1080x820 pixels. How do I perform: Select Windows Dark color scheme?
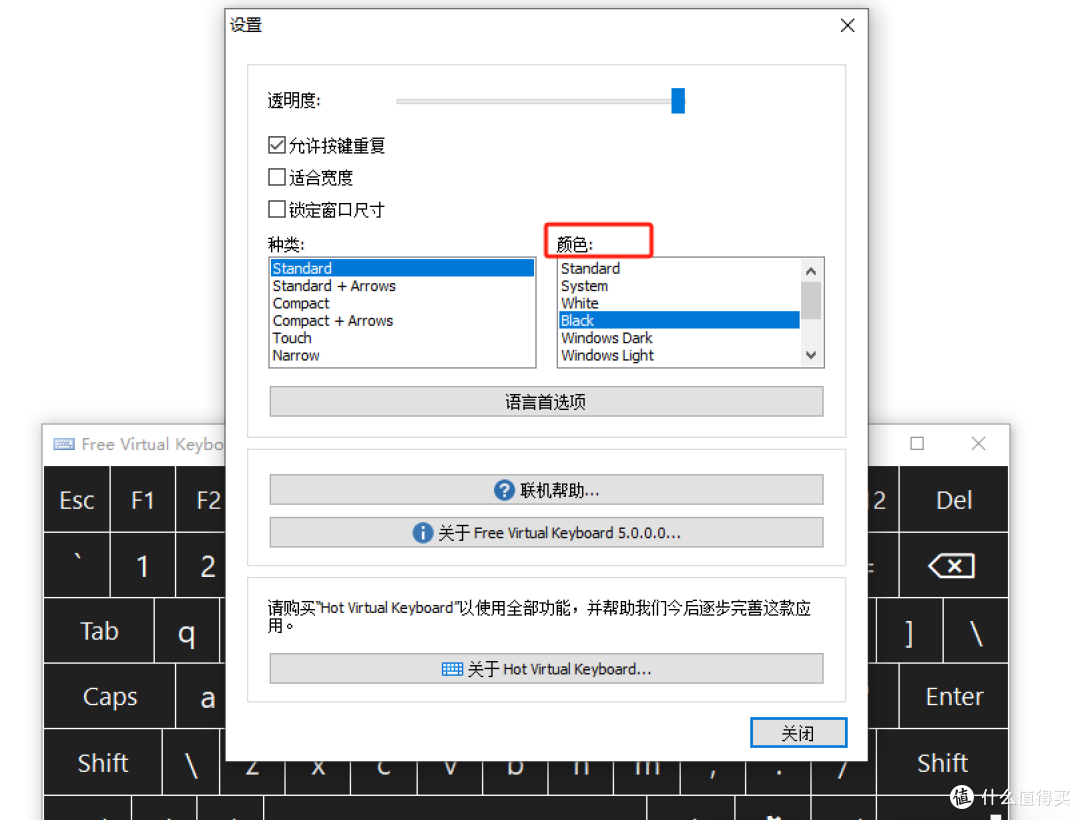pos(679,338)
